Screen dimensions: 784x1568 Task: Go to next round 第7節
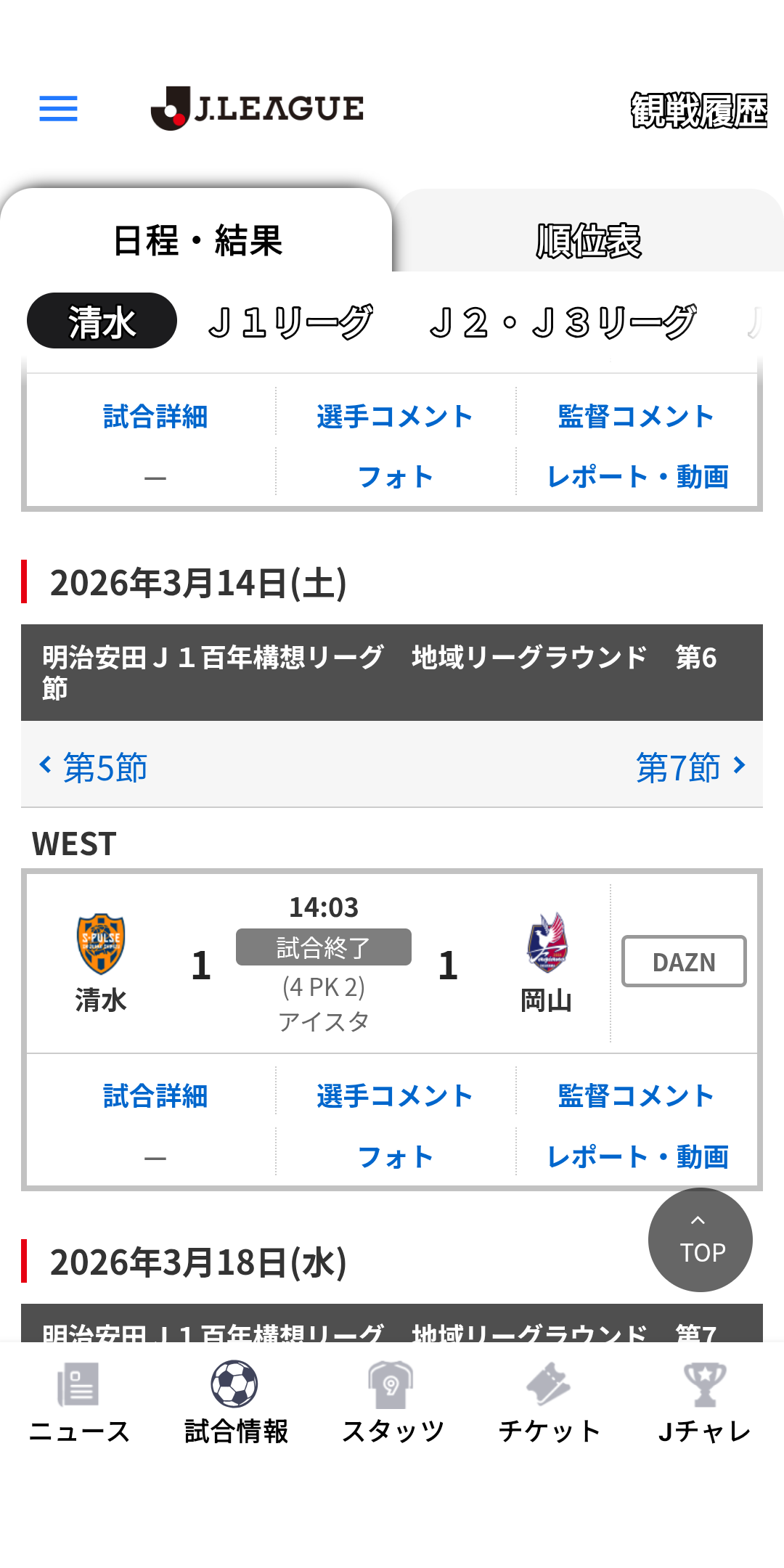690,767
